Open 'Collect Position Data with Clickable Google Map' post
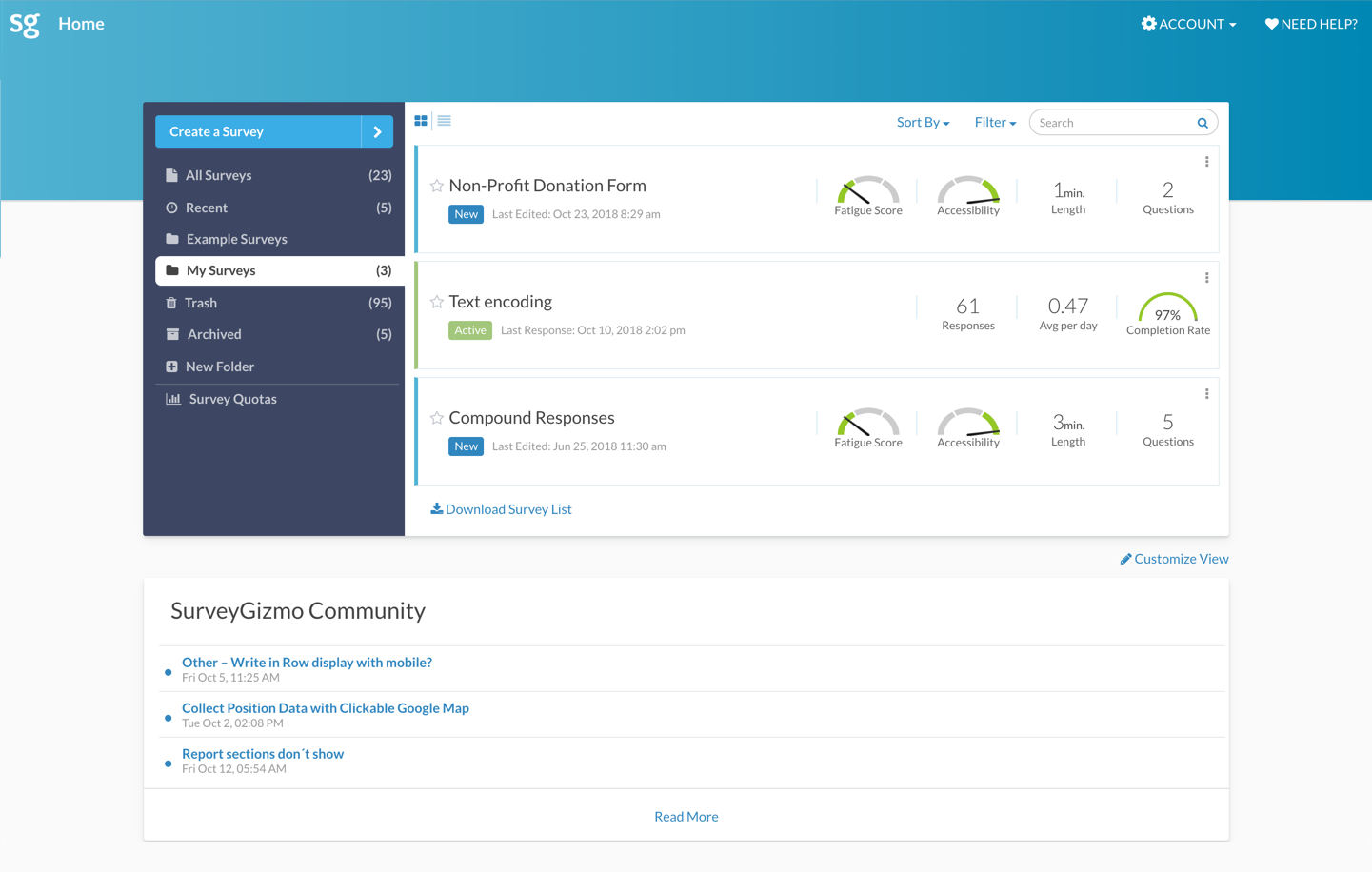The height and width of the screenshot is (872, 1372). pyautogui.click(x=326, y=708)
